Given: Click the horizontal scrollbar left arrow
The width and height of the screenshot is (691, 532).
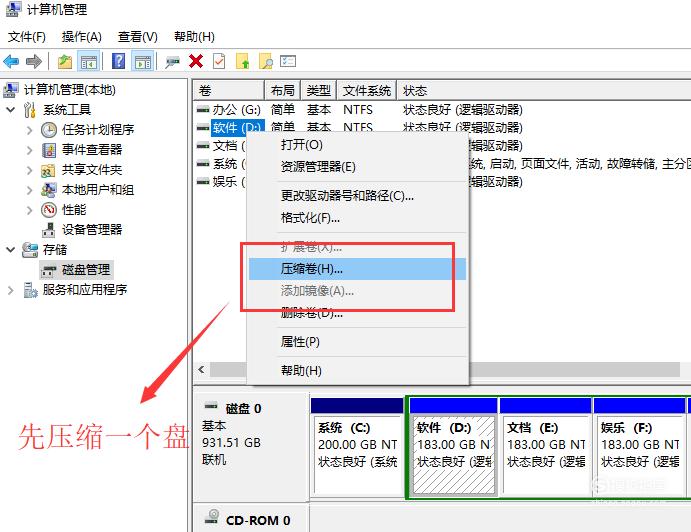Looking at the screenshot, I should click(201, 369).
